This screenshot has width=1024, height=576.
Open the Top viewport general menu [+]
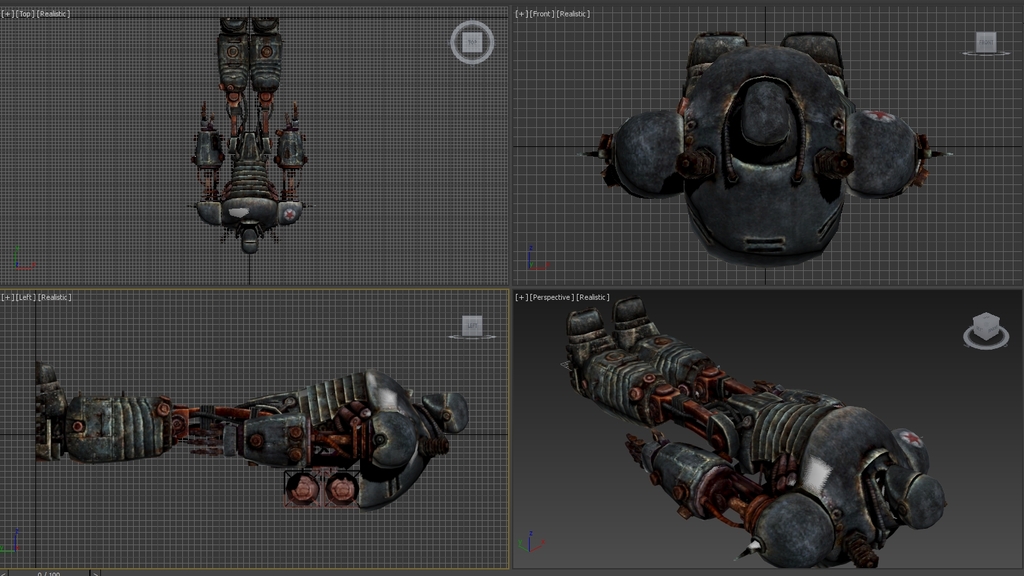[x=8, y=13]
